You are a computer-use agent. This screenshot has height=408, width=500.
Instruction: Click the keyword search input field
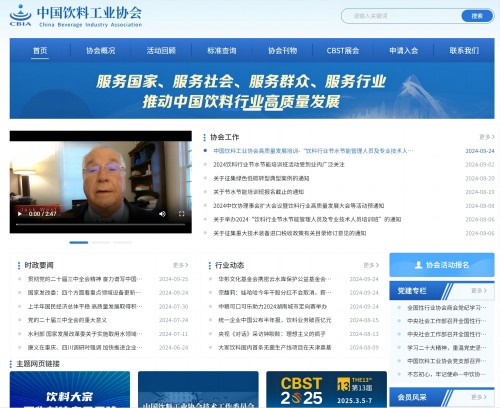click(x=402, y=16)
